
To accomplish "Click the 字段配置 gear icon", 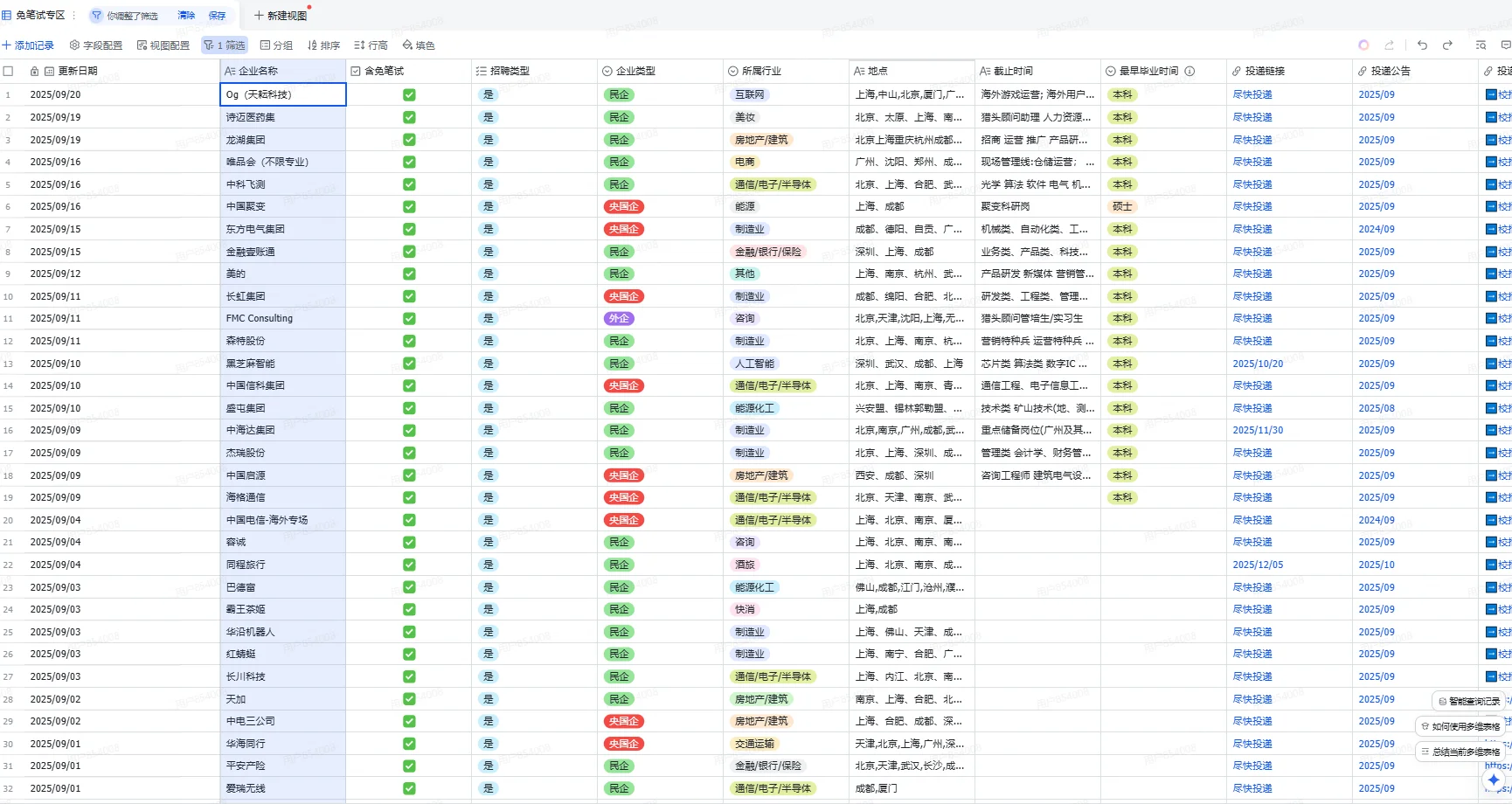I will click(74, 45).
